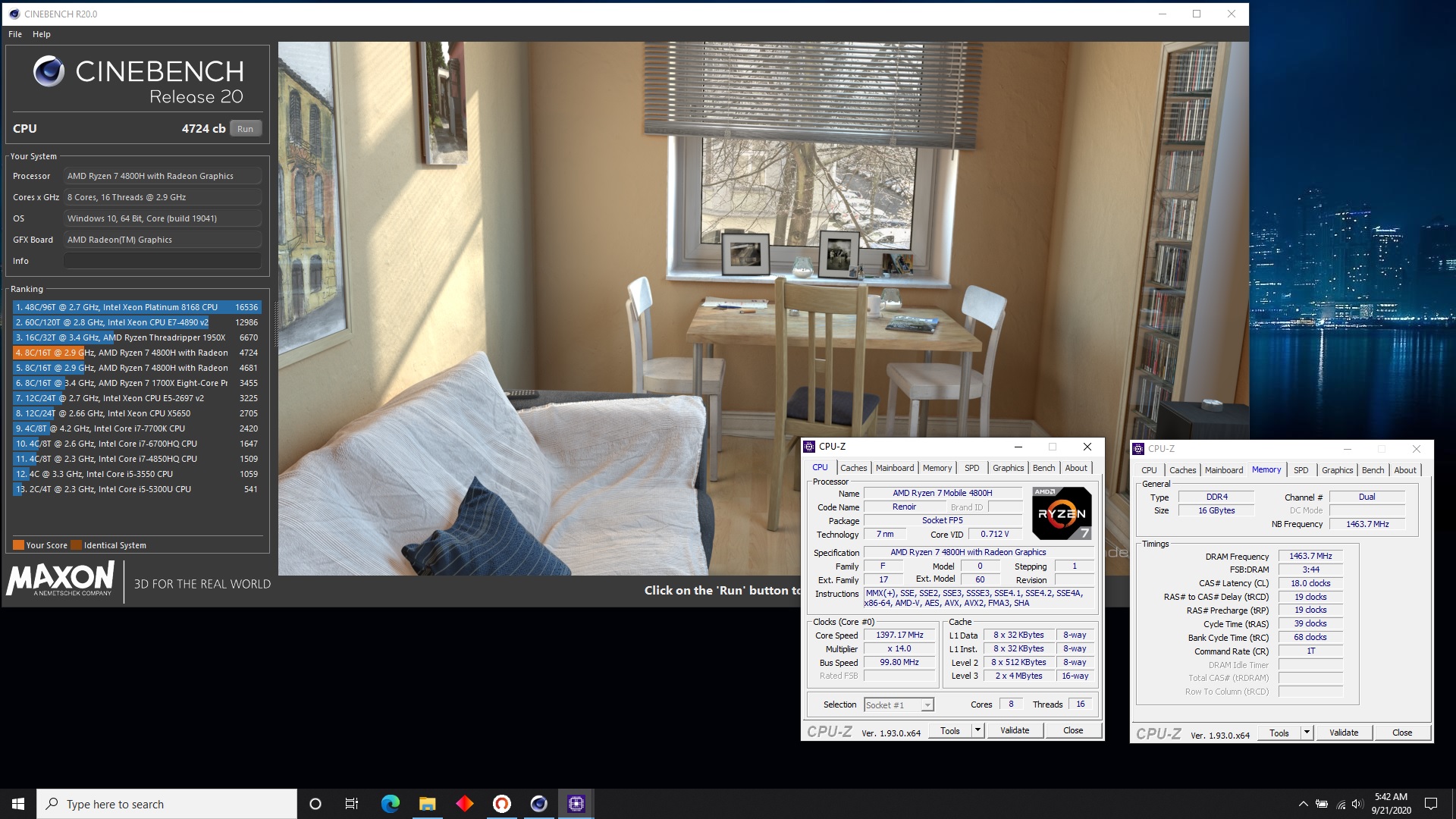Screen dimensions: 1456x819
Task: Open Memory tab in front CPU-Z window
Action: click(x=937, y=468)
